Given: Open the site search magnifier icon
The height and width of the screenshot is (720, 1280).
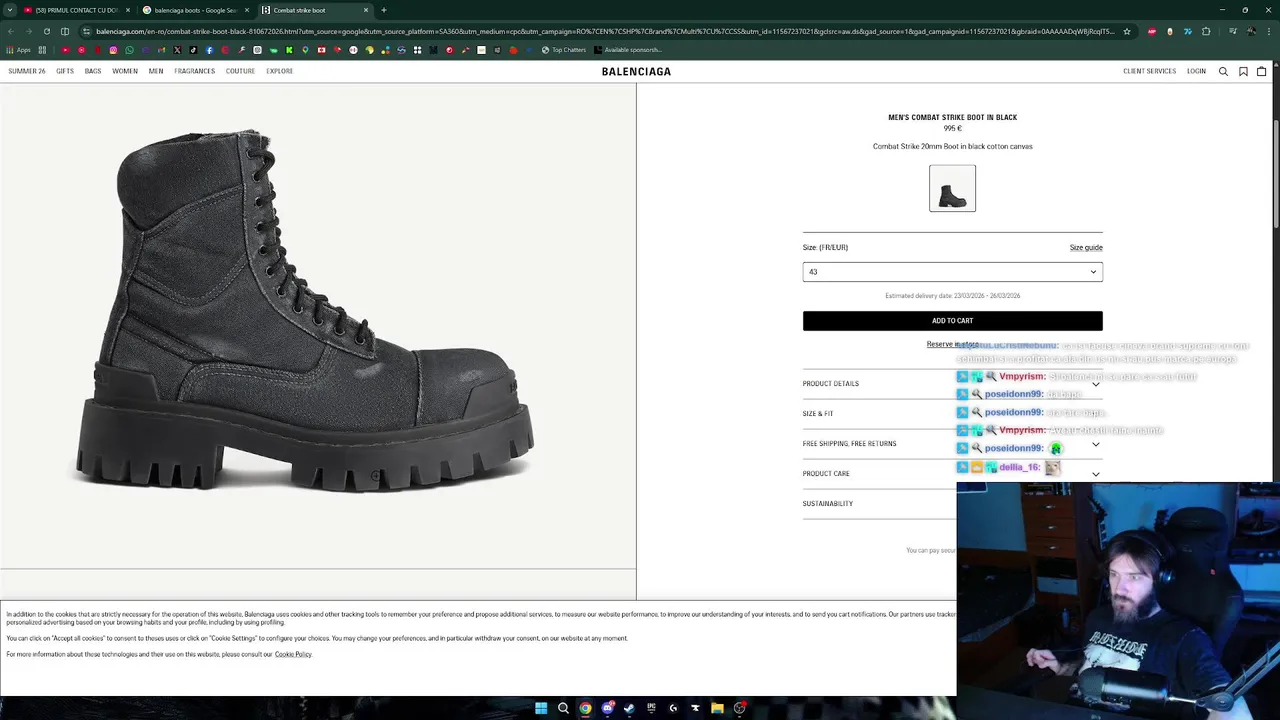Looking at the screenshot, I should point(1223,71).
